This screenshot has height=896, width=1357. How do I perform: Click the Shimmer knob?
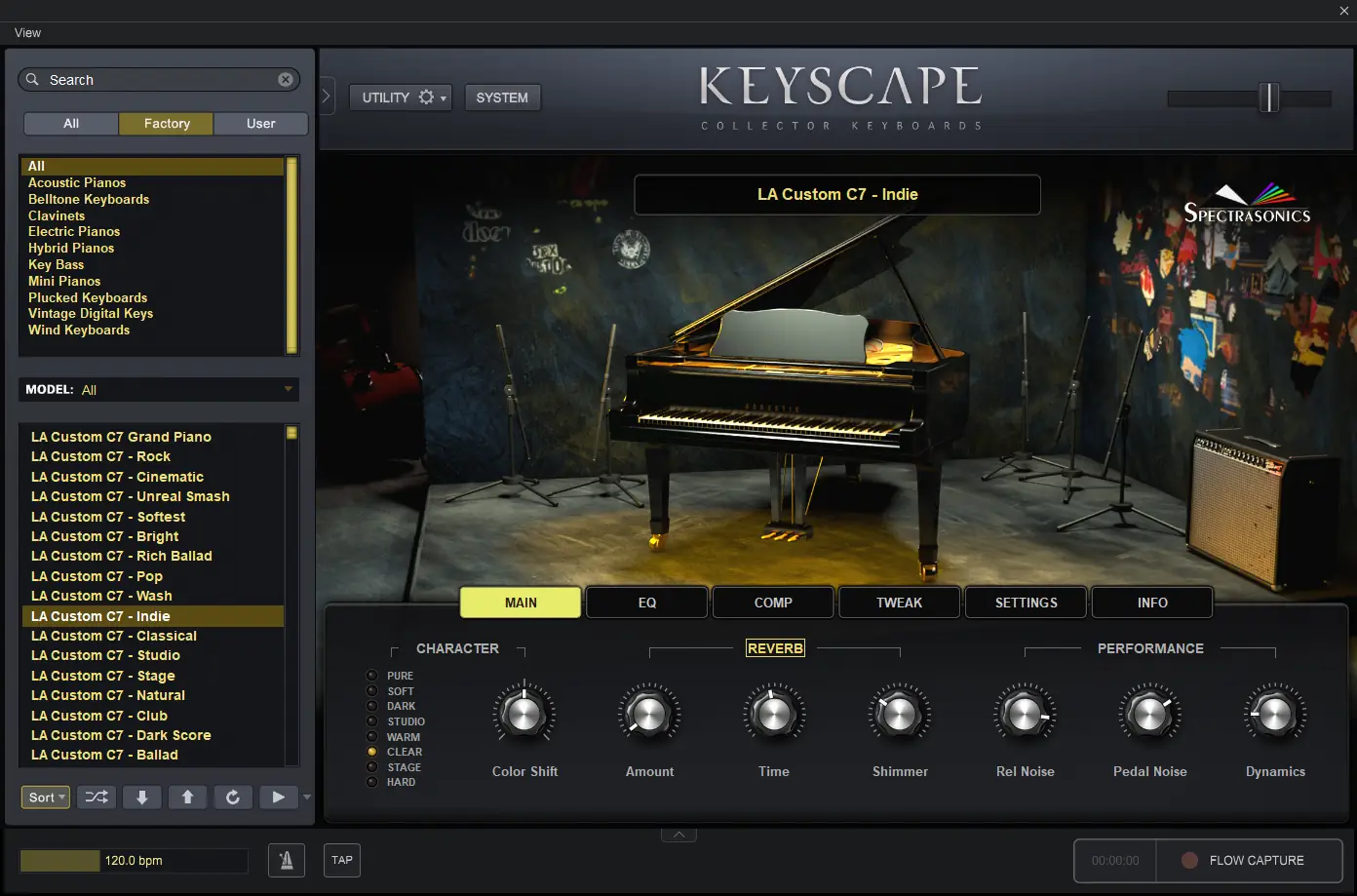900,714
